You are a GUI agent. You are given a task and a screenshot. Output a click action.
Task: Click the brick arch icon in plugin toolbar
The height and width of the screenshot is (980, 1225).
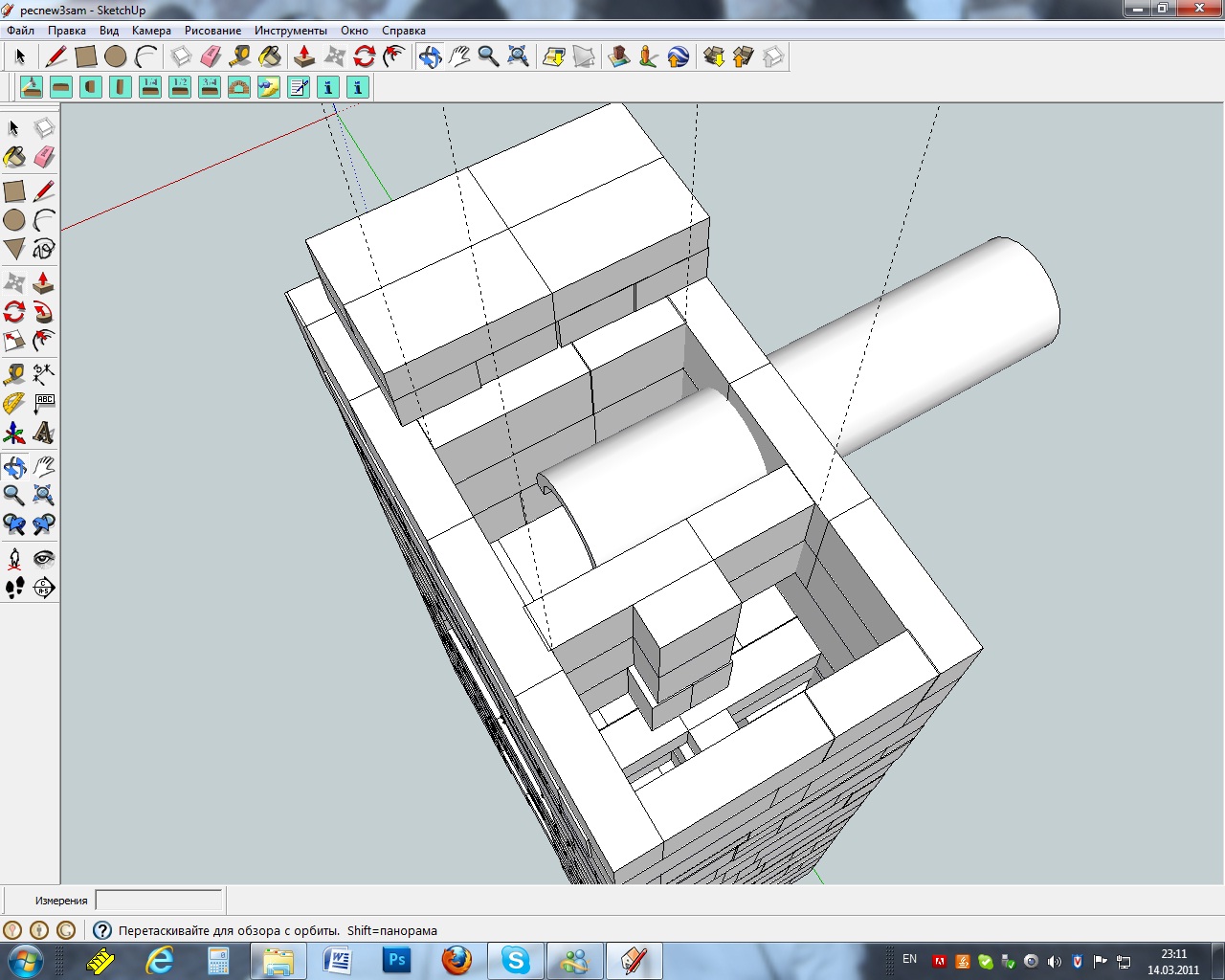(239, 88)
